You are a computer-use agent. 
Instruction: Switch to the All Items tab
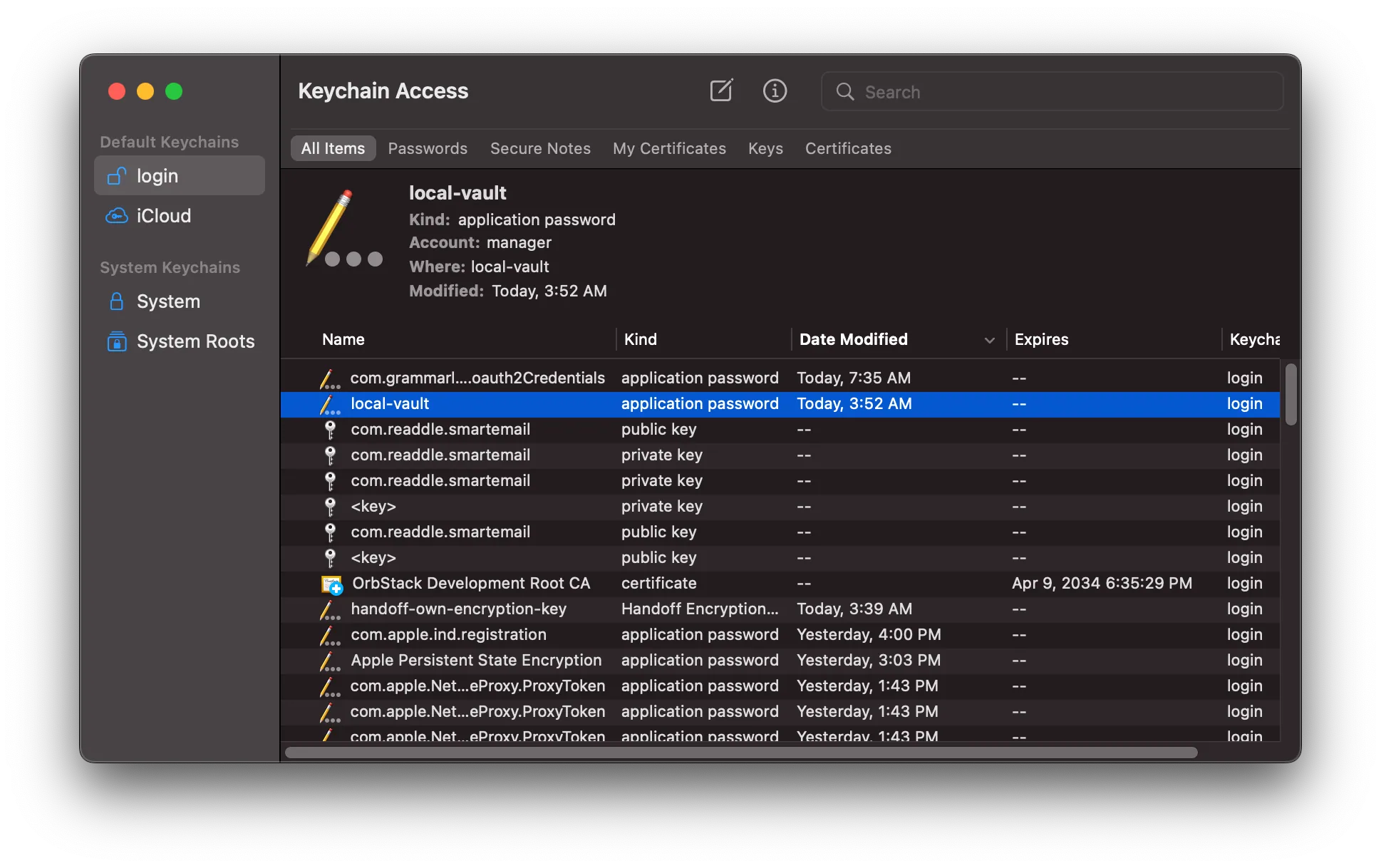point(333,148)
